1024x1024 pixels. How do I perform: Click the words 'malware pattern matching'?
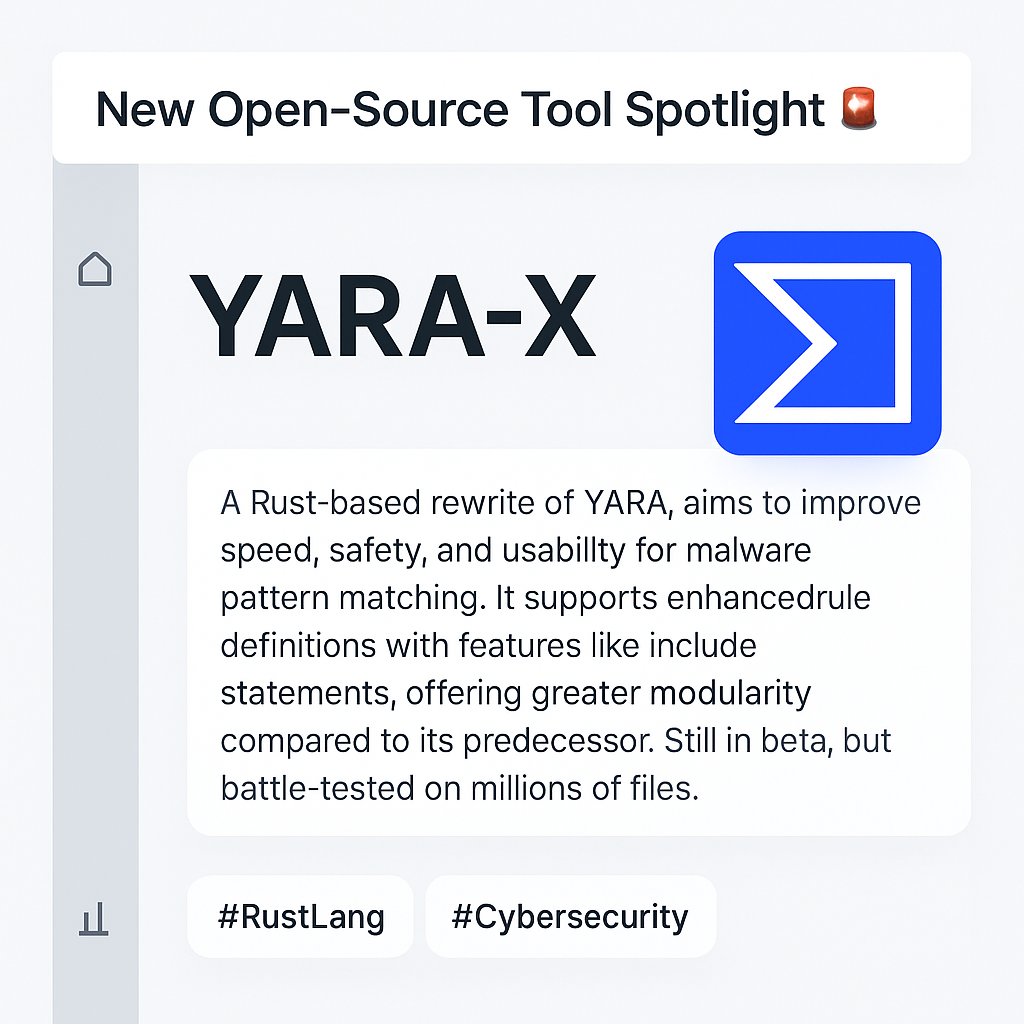point(516,574)
